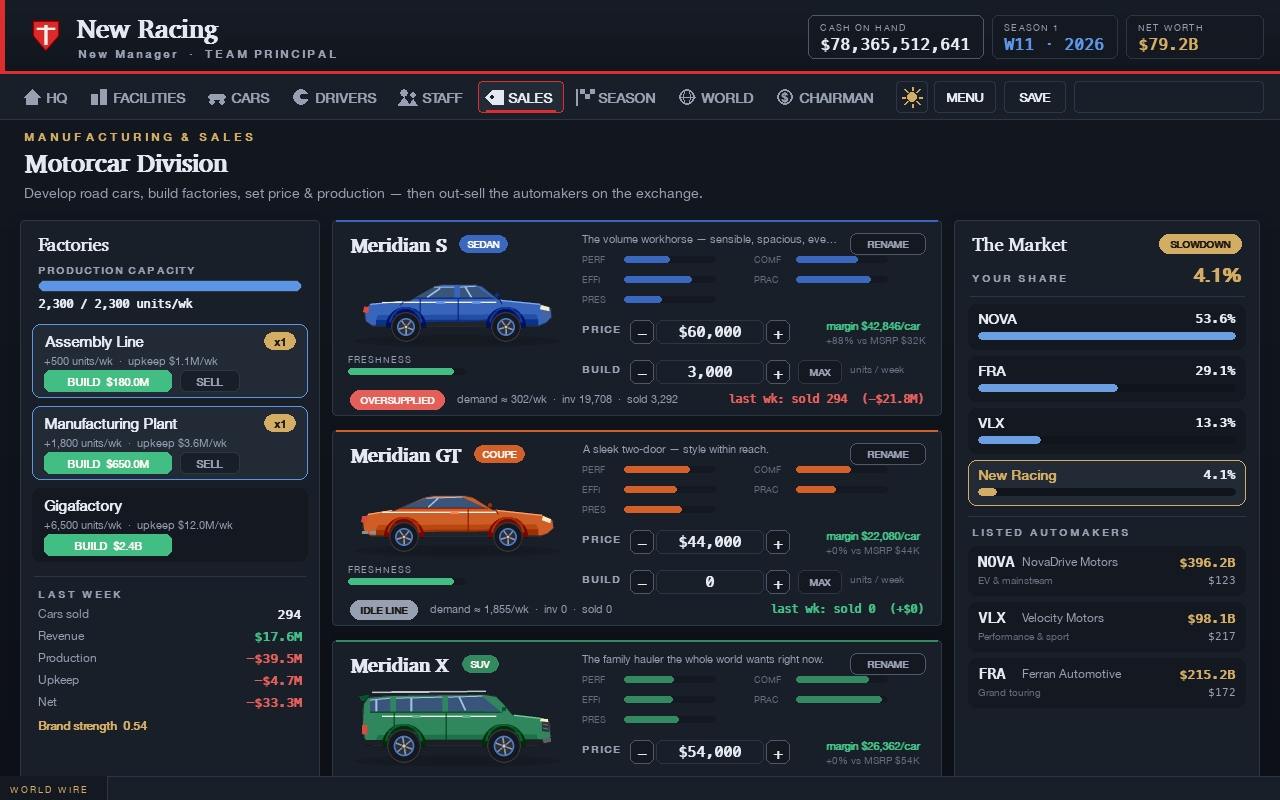Open Drivers helmet icon tab
The width and height of the screenshot is (1280, 800).
335,97
